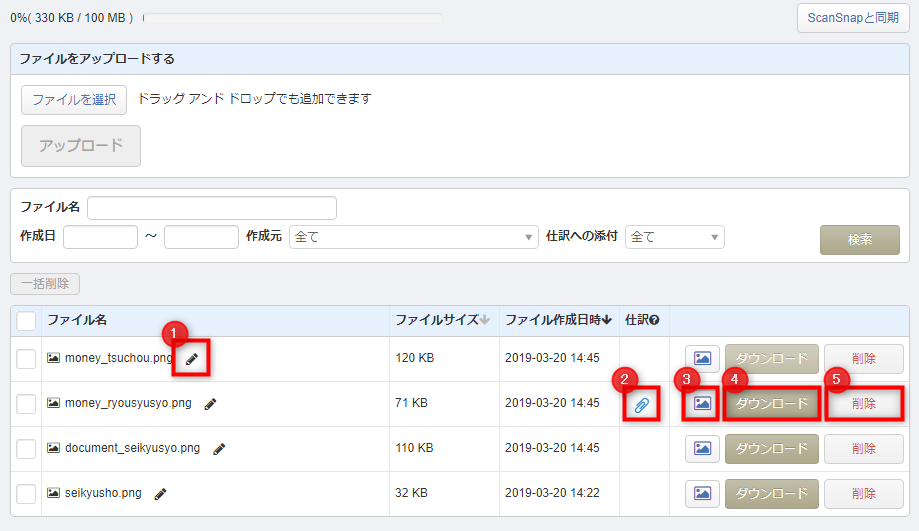Download document_seikyusyo.png

(771, 448)
